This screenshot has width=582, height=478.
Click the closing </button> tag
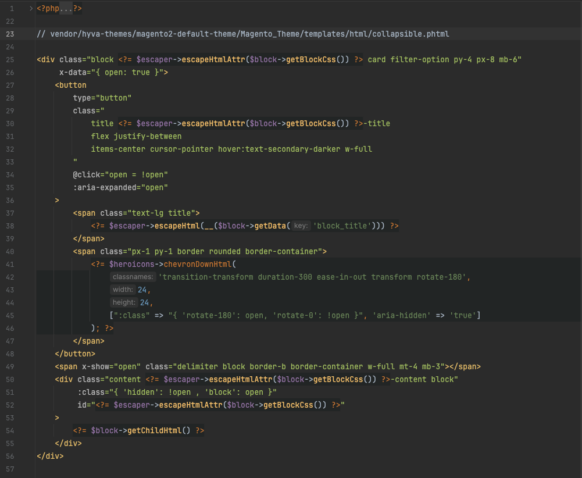click(x=75, y=354)
